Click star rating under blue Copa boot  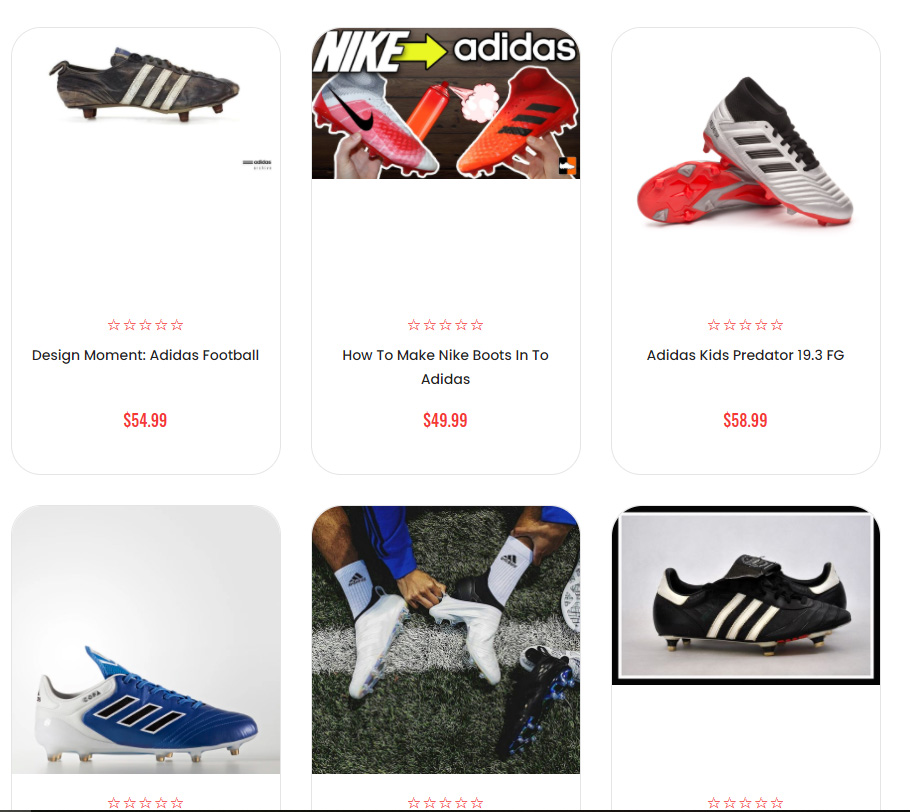point(145,803)
